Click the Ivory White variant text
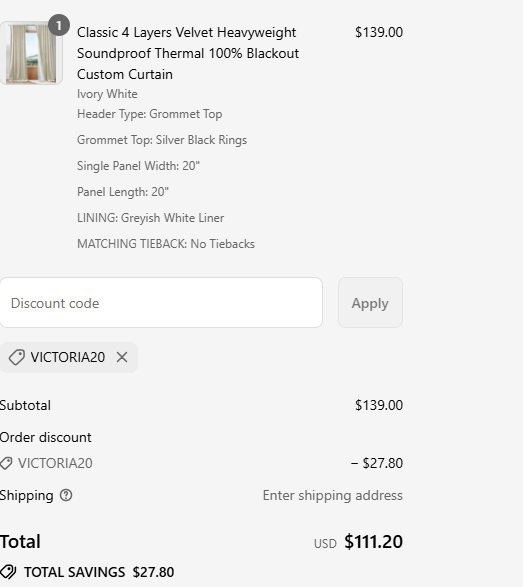523x587 pixels. (x=107, y=94)
